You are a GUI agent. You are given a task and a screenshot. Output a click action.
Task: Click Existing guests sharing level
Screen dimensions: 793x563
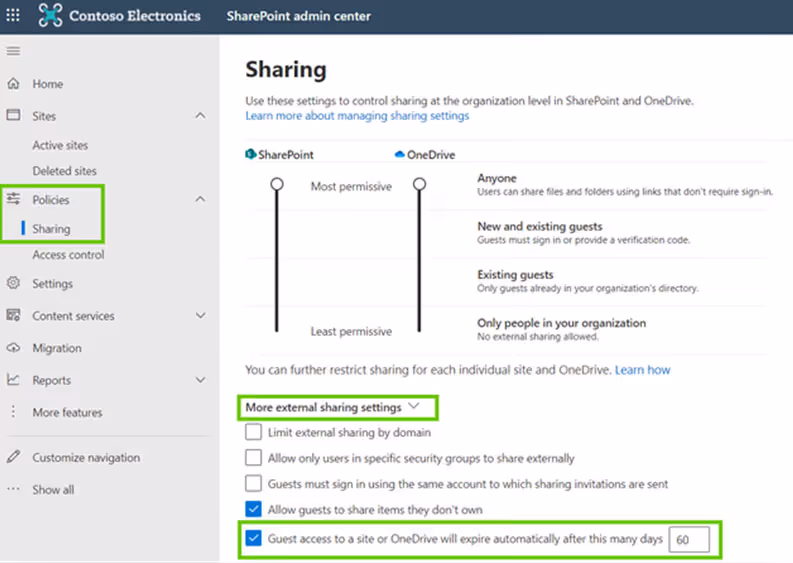515,274
